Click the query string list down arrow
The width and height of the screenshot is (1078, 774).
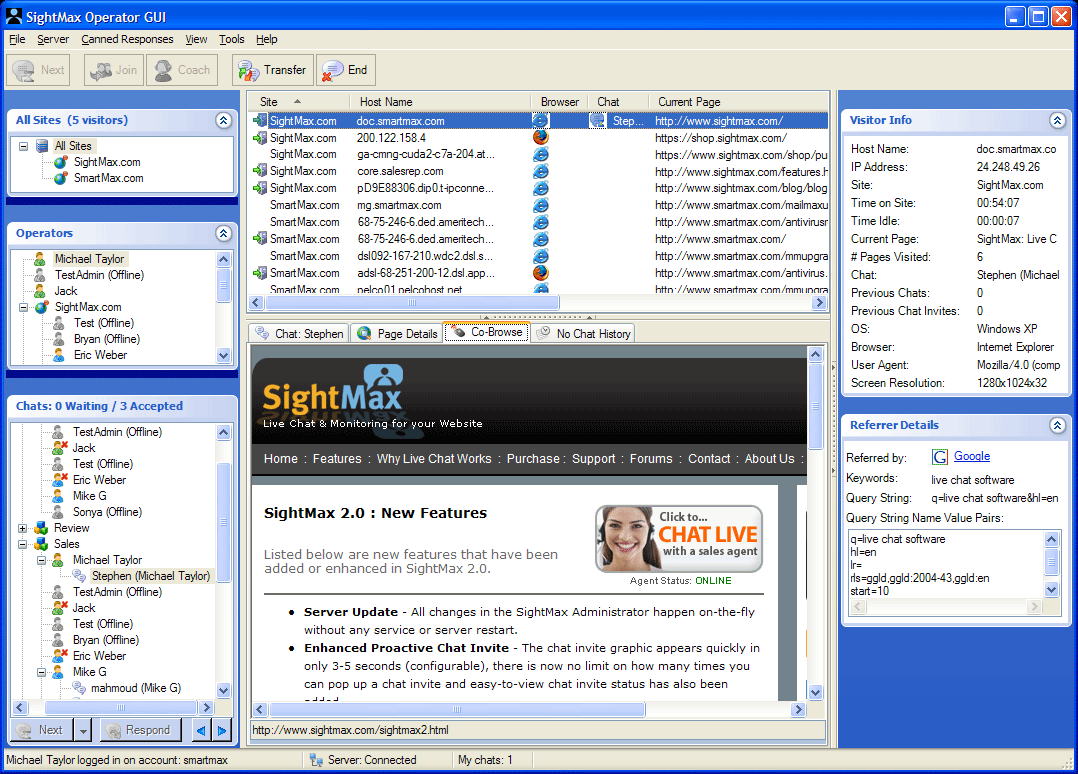(1051, 589)
